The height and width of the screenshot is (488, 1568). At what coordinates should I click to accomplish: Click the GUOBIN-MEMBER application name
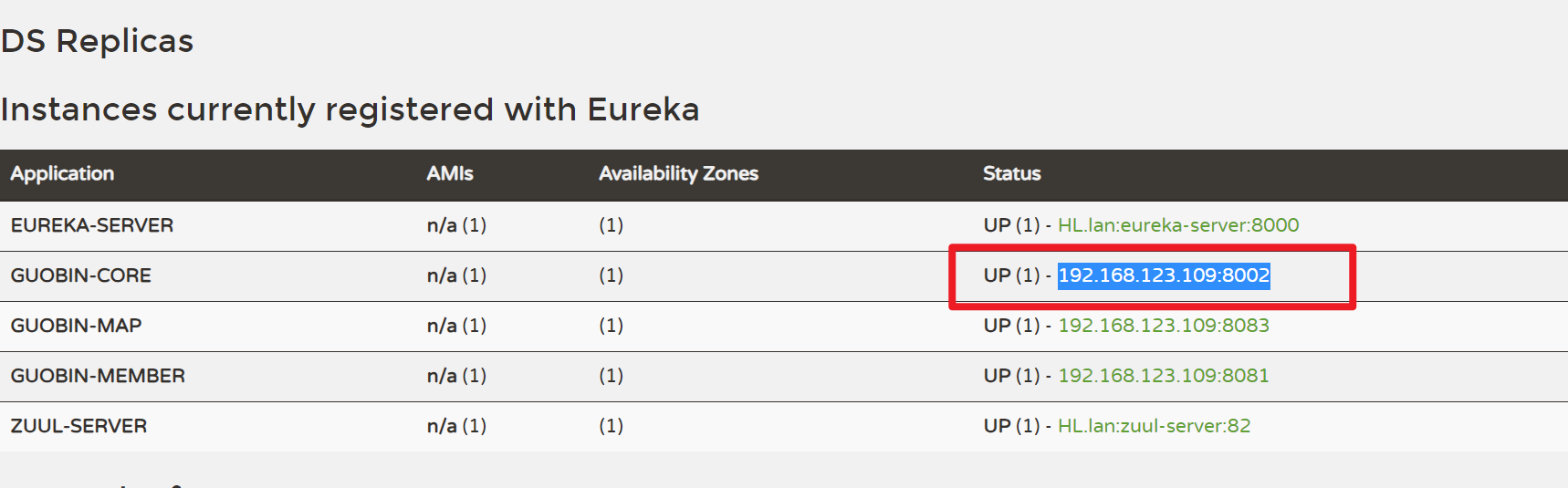98,376
